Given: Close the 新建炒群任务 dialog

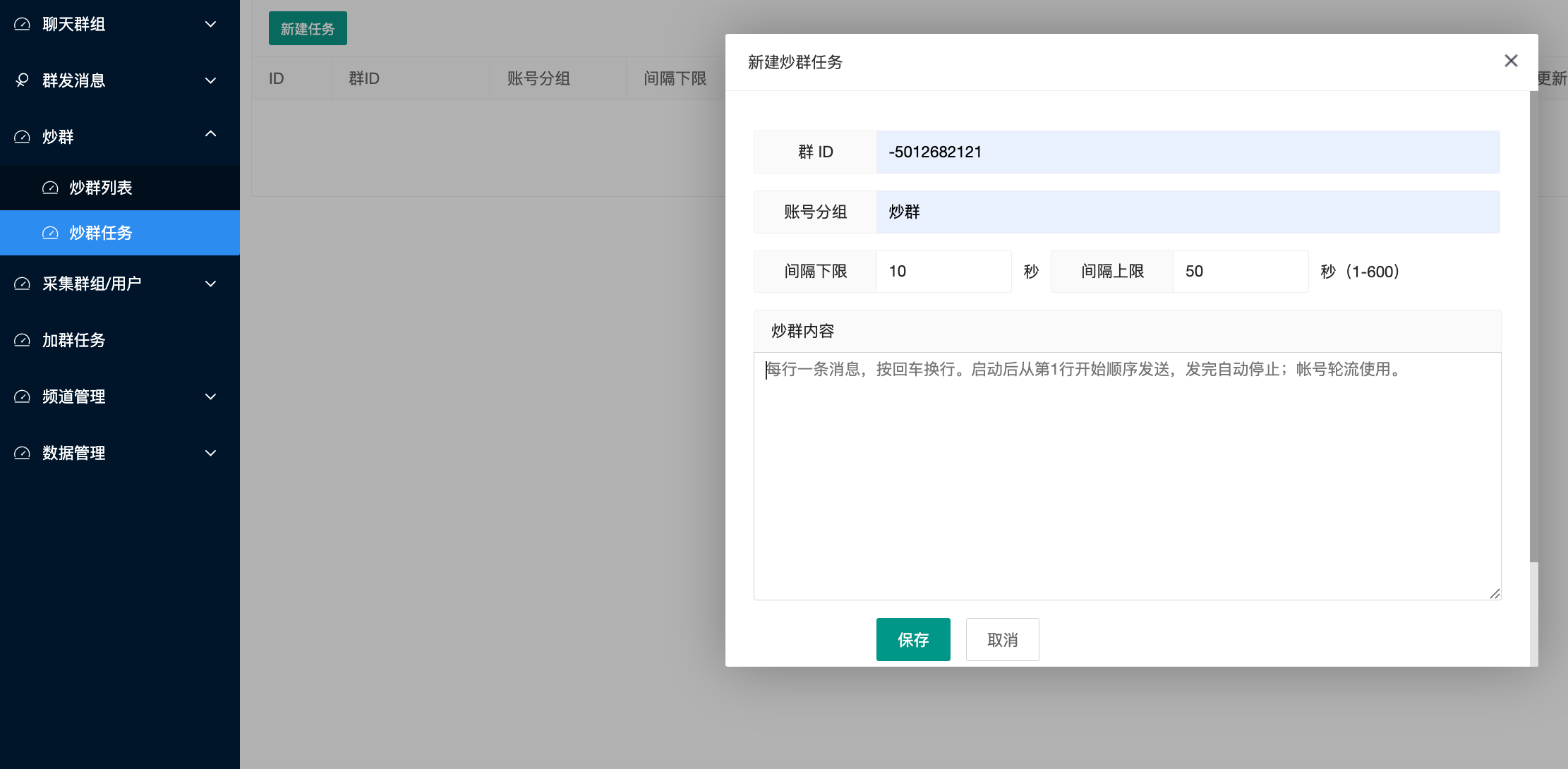Looking at the screenshot, I should pos(1511,61).
